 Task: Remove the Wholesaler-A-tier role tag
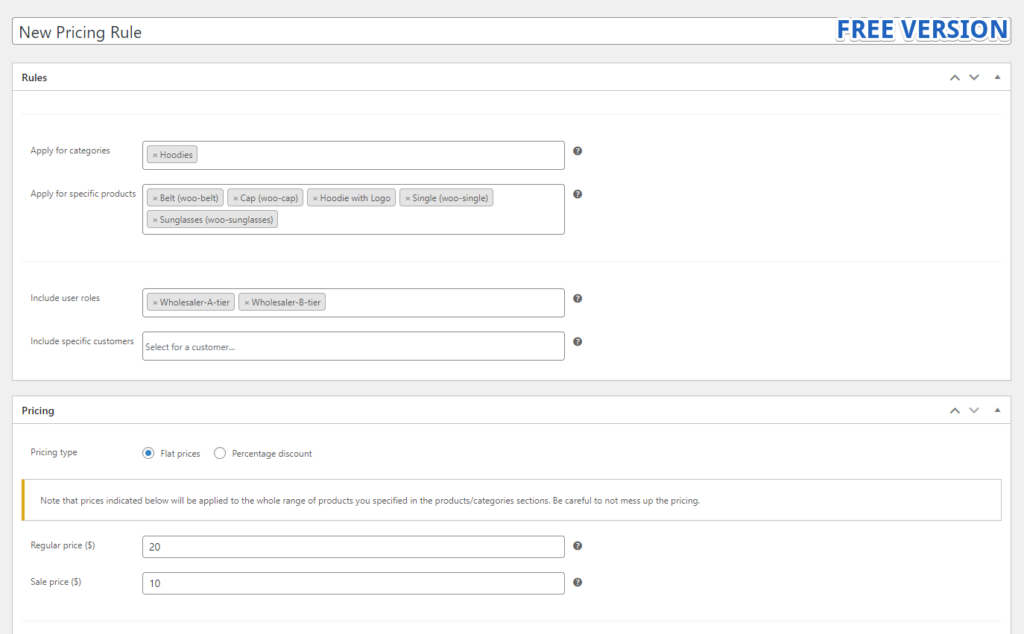tap(154, 300)
